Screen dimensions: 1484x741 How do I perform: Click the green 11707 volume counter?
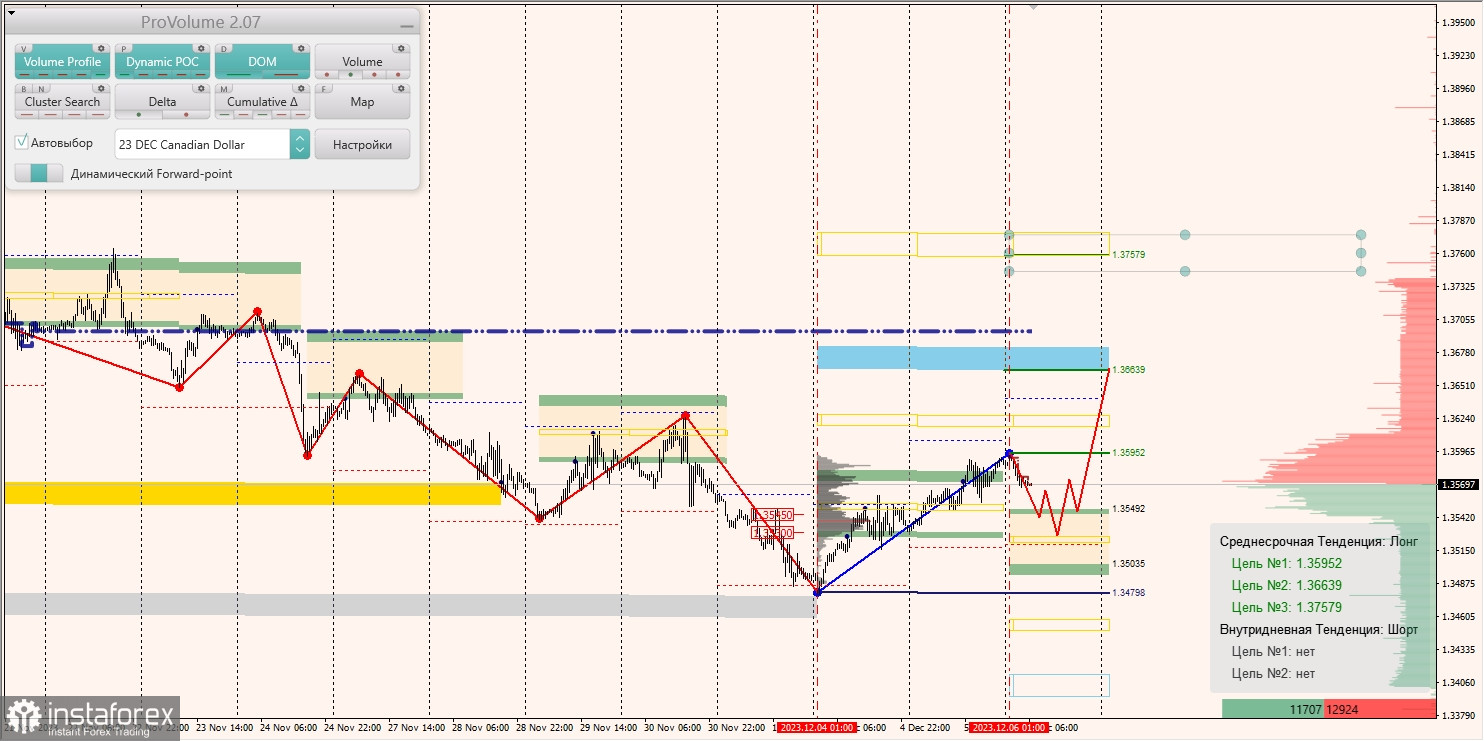click(1273, 709)
